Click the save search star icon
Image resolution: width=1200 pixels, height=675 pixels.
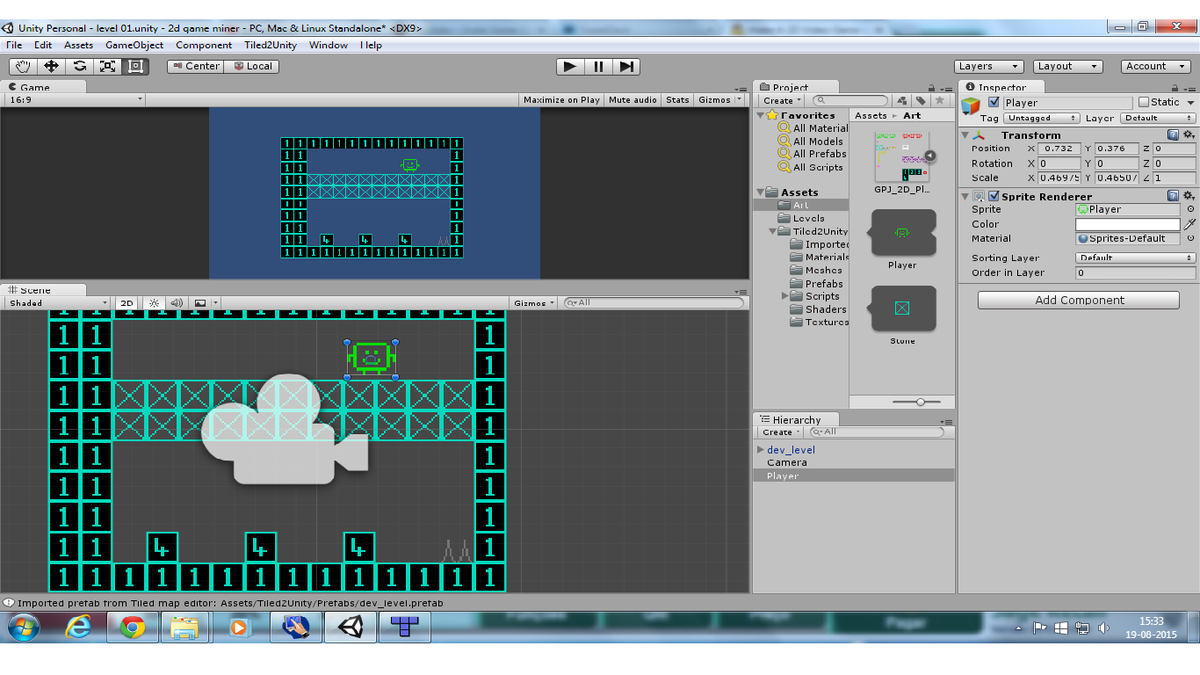[x=938, y=101]
